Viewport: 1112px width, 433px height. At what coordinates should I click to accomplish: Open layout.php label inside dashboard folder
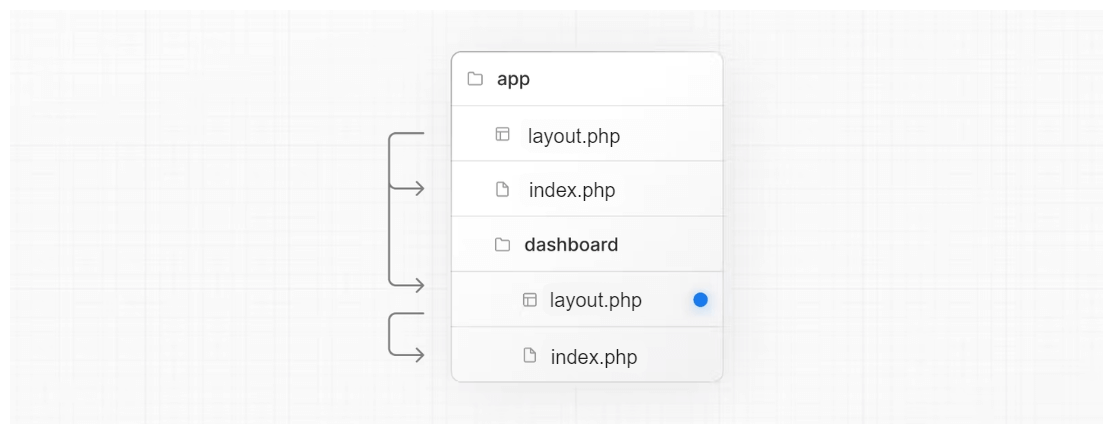point(596,300)
